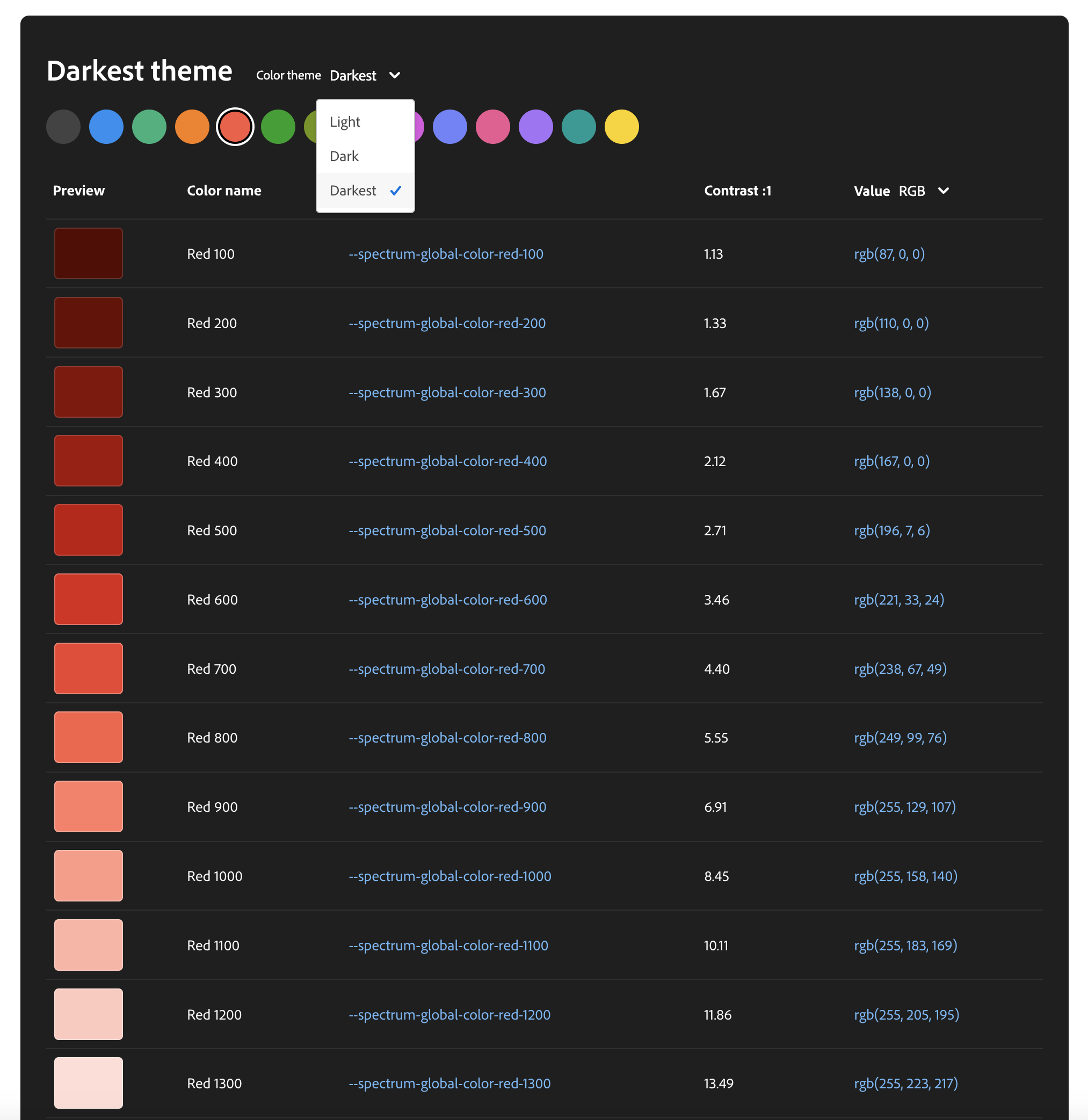Viewport: 1088px width, 1120px height.
Task: Click the Red 400 preview swatch
Action: tap(89, 461)
